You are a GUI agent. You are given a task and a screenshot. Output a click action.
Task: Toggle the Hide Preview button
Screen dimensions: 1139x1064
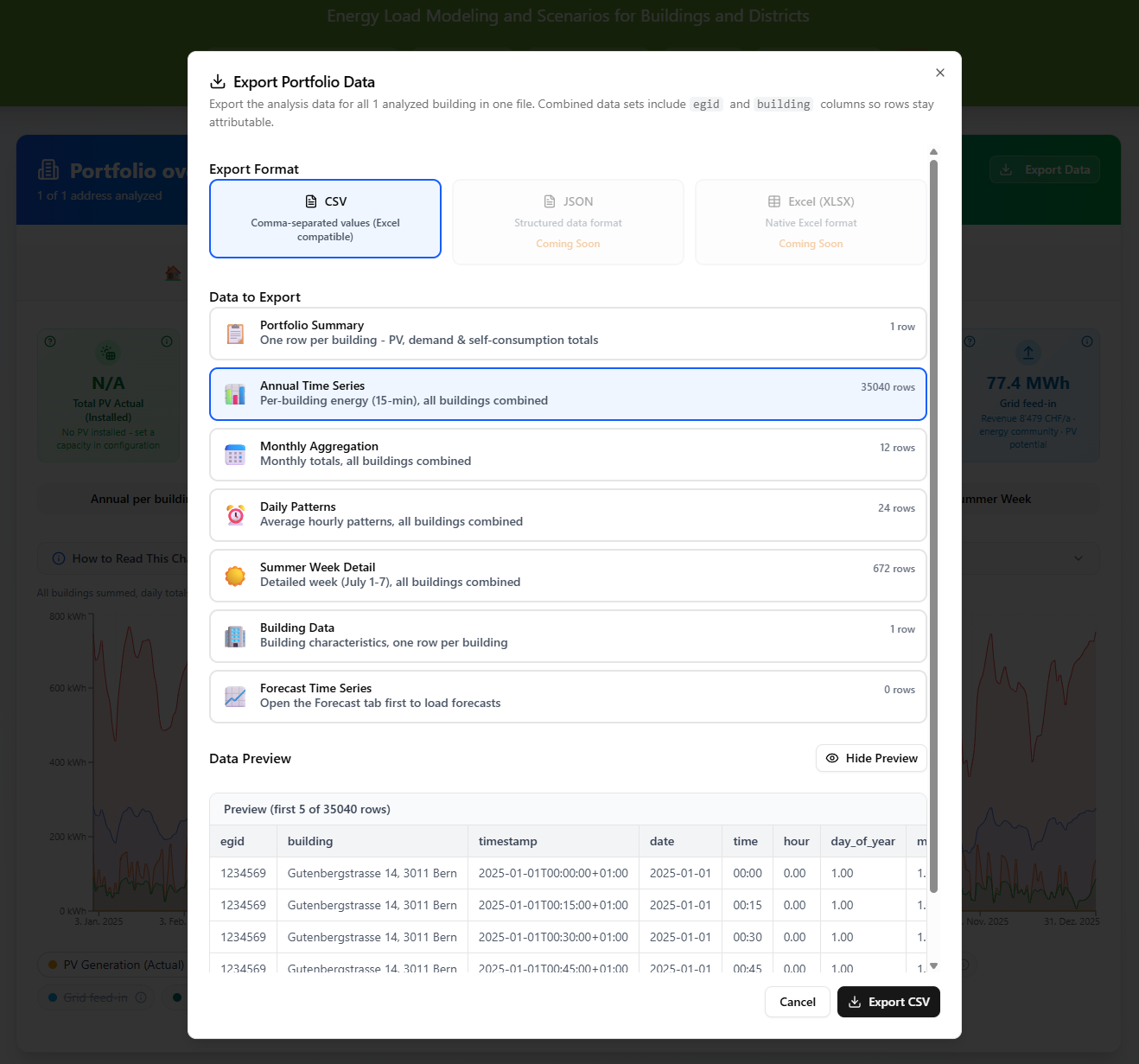[x=871, y=758]
